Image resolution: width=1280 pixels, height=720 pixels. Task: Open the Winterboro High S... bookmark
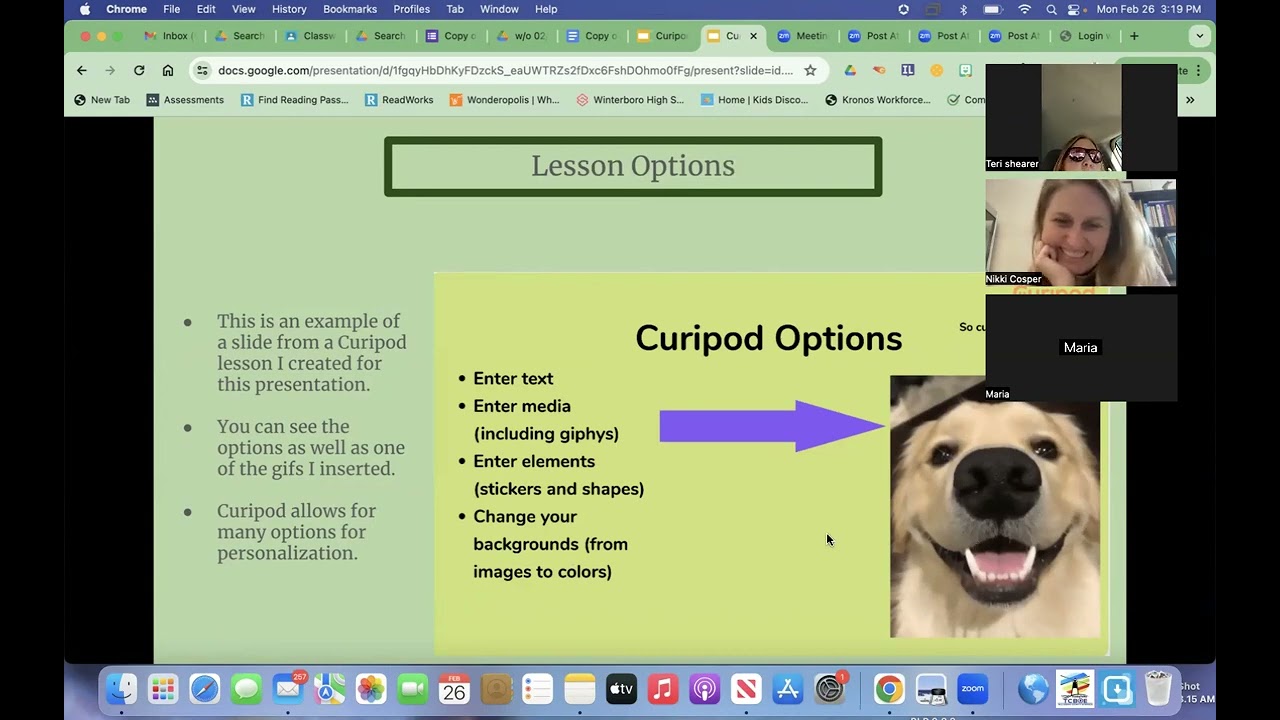pyautogui.click(x=630, y=100)
